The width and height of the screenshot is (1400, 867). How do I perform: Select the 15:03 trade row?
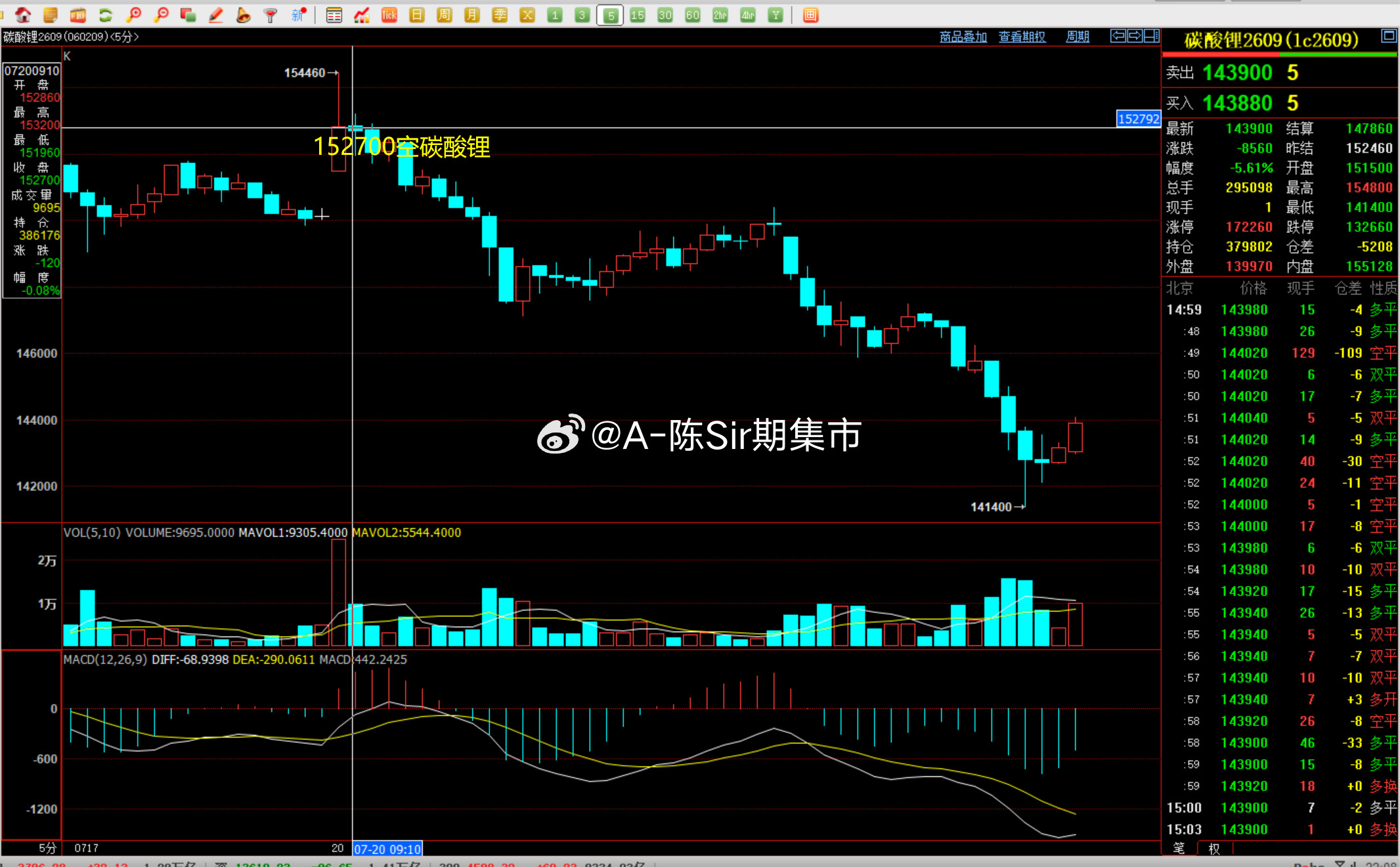click(1280, 830)
